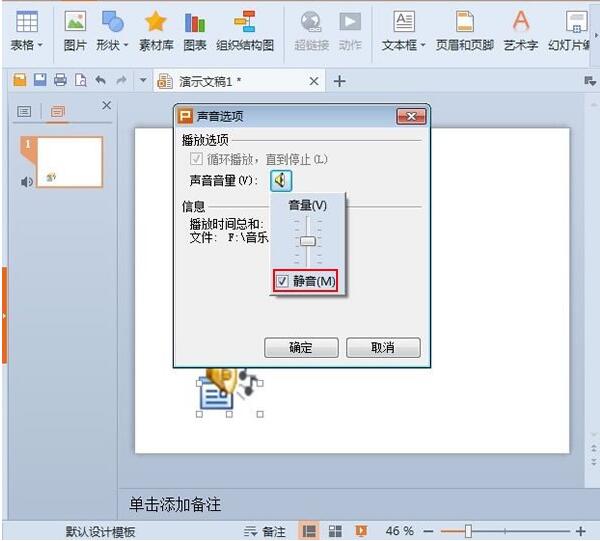Close the 演示文稿1 document tab
This screenshot has height=541, width=600.
click(314, 81)
